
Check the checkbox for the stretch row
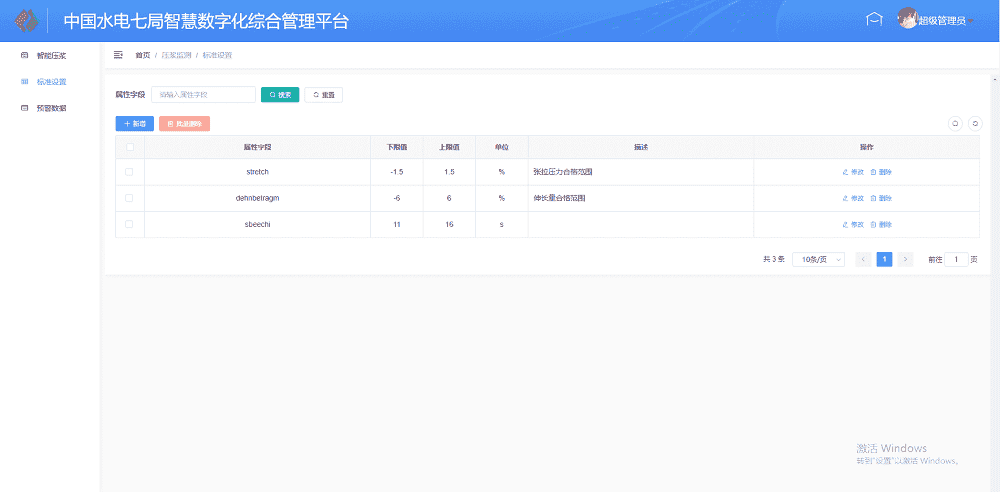(x=129, y=172)
